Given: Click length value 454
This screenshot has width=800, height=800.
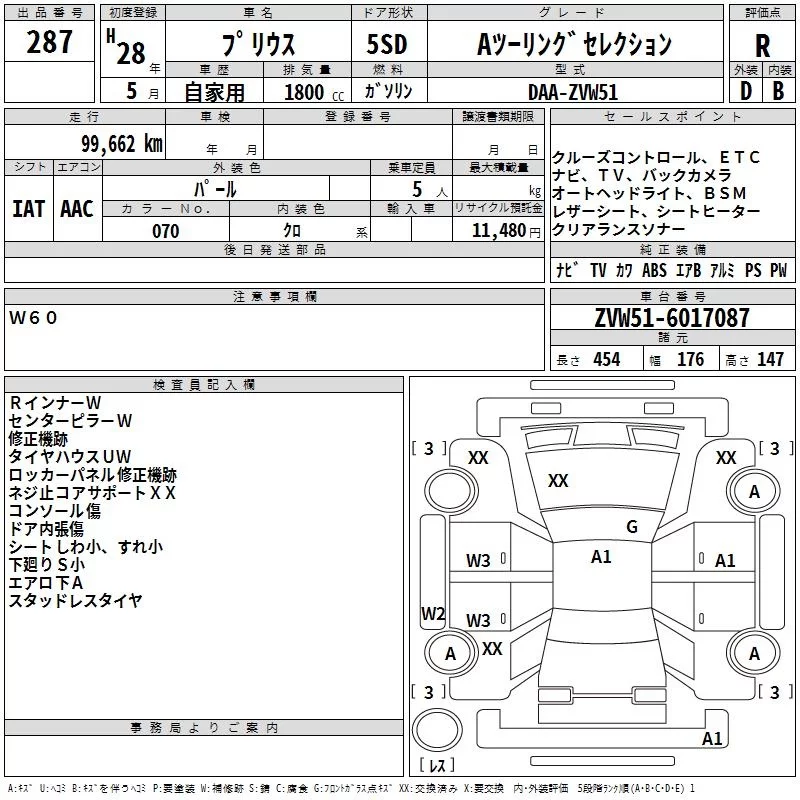Looking at the screenshot, I should point(607,359).
